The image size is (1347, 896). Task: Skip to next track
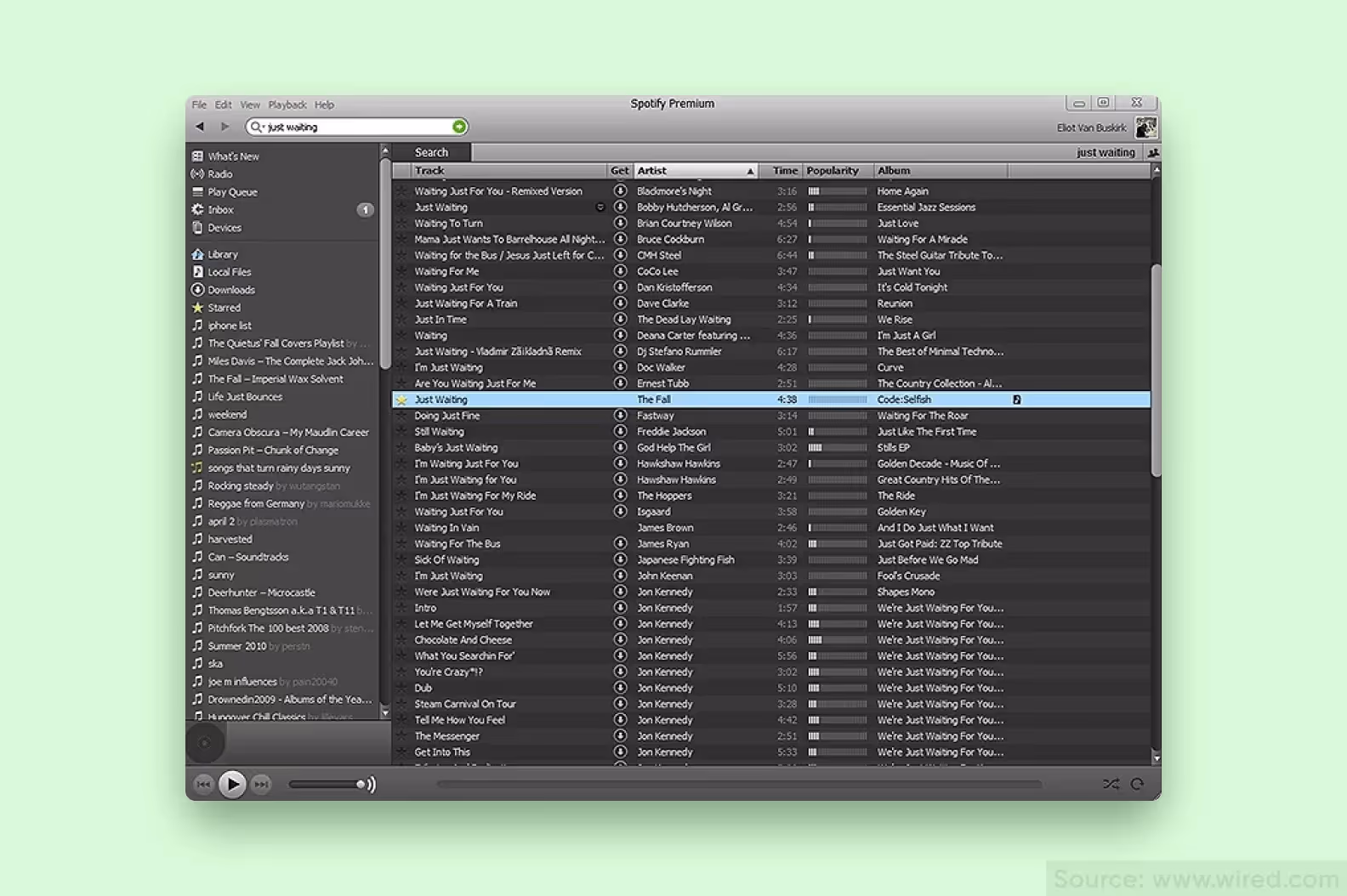pyautogui.click(x=261, y=784)
